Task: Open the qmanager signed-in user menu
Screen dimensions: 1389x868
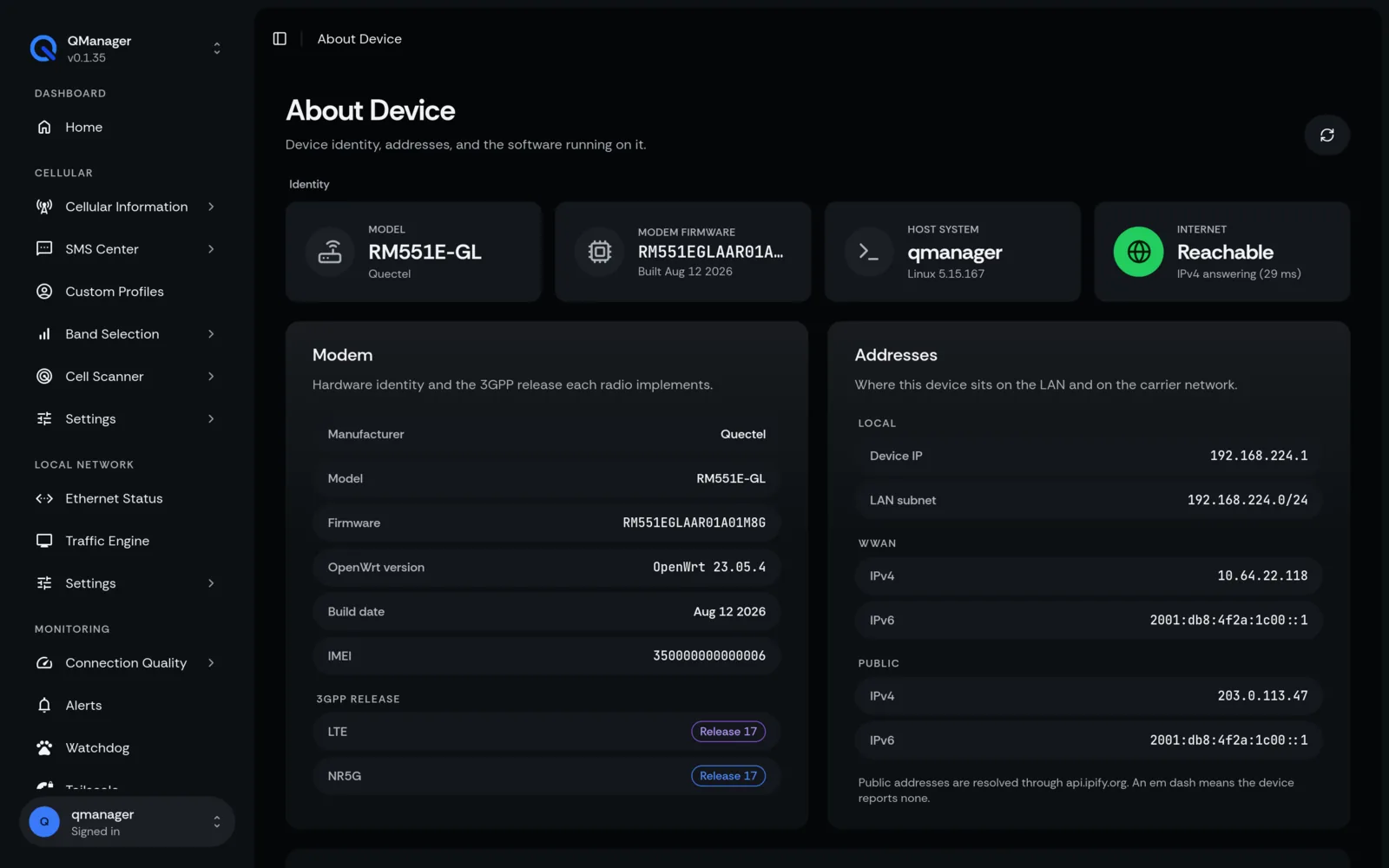Action: [127, 822]
